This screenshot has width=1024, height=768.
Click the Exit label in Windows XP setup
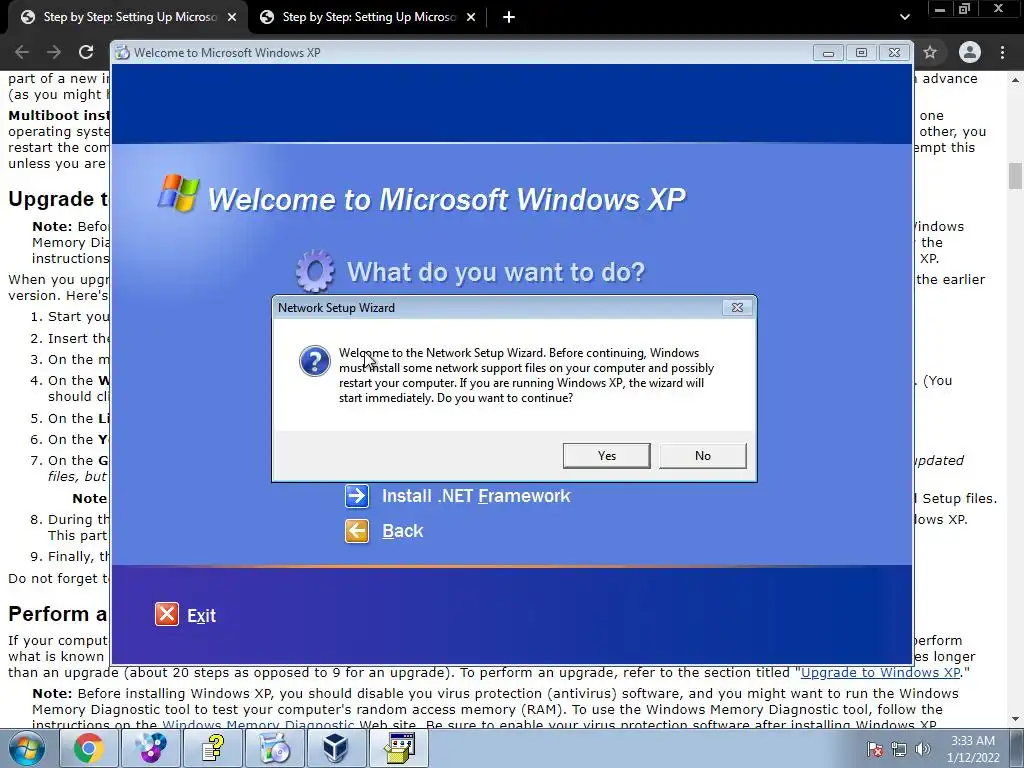tap(201, 616)
